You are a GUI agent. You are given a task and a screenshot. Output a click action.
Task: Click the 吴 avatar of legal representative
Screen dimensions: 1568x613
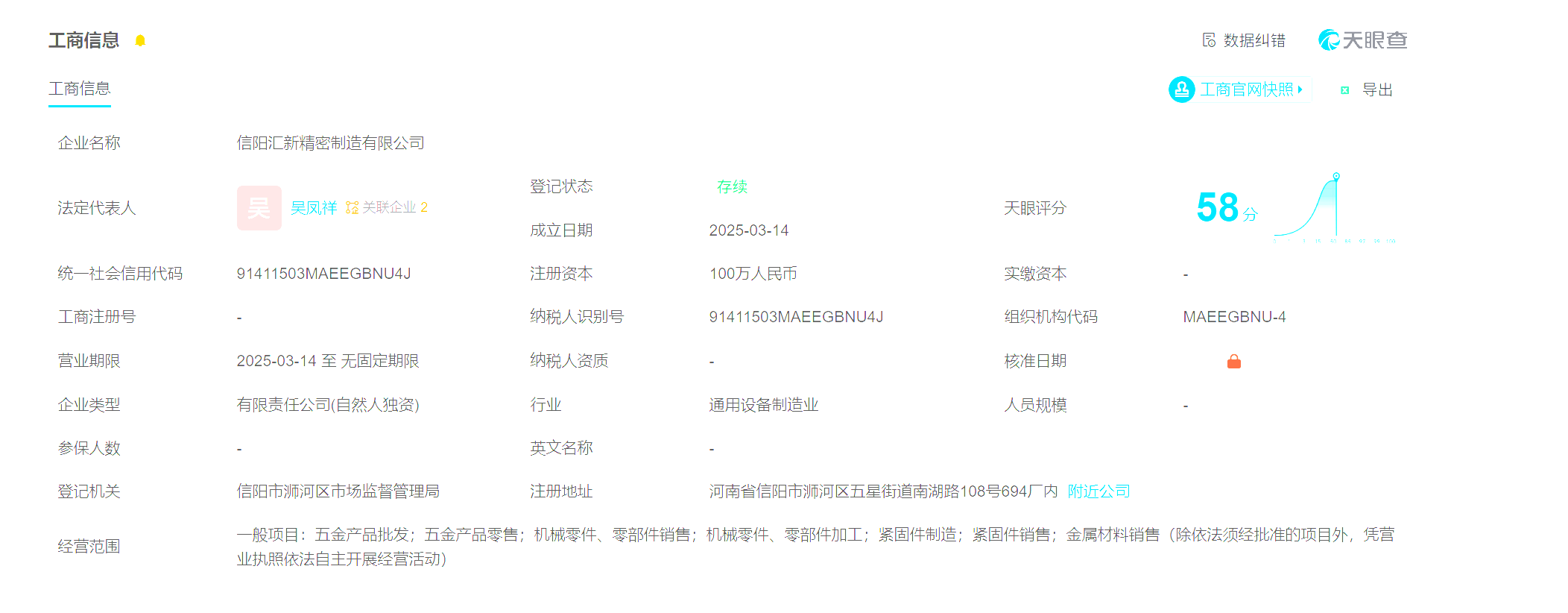tap(259, 208)
